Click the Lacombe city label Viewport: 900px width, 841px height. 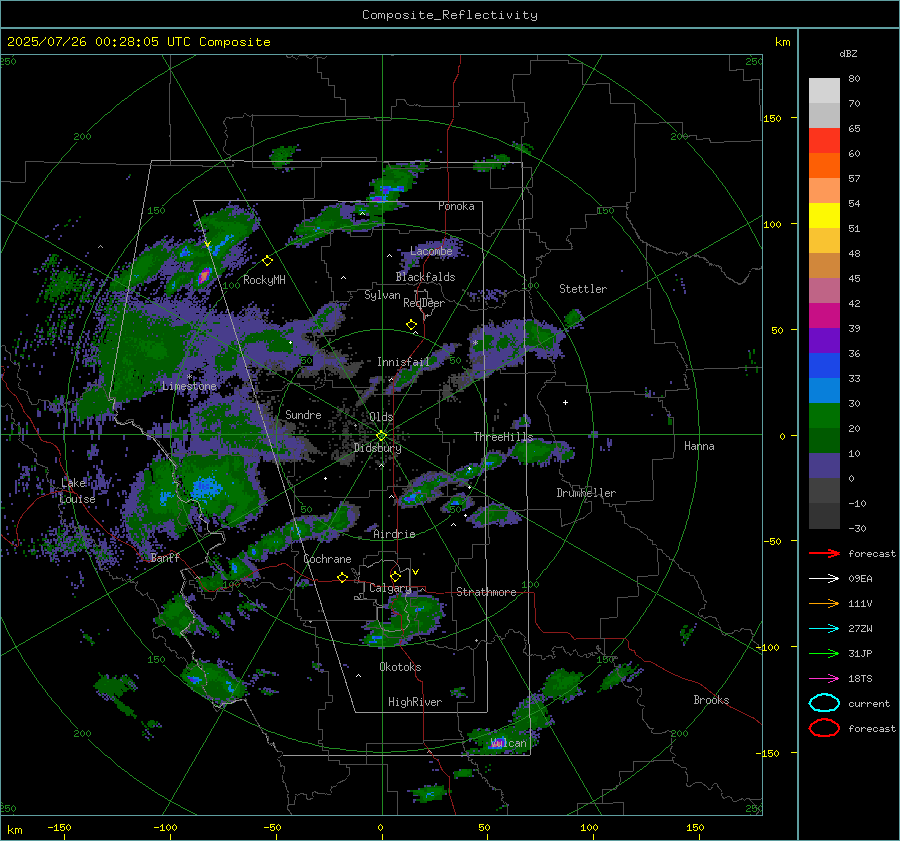[x=431, y=251]
